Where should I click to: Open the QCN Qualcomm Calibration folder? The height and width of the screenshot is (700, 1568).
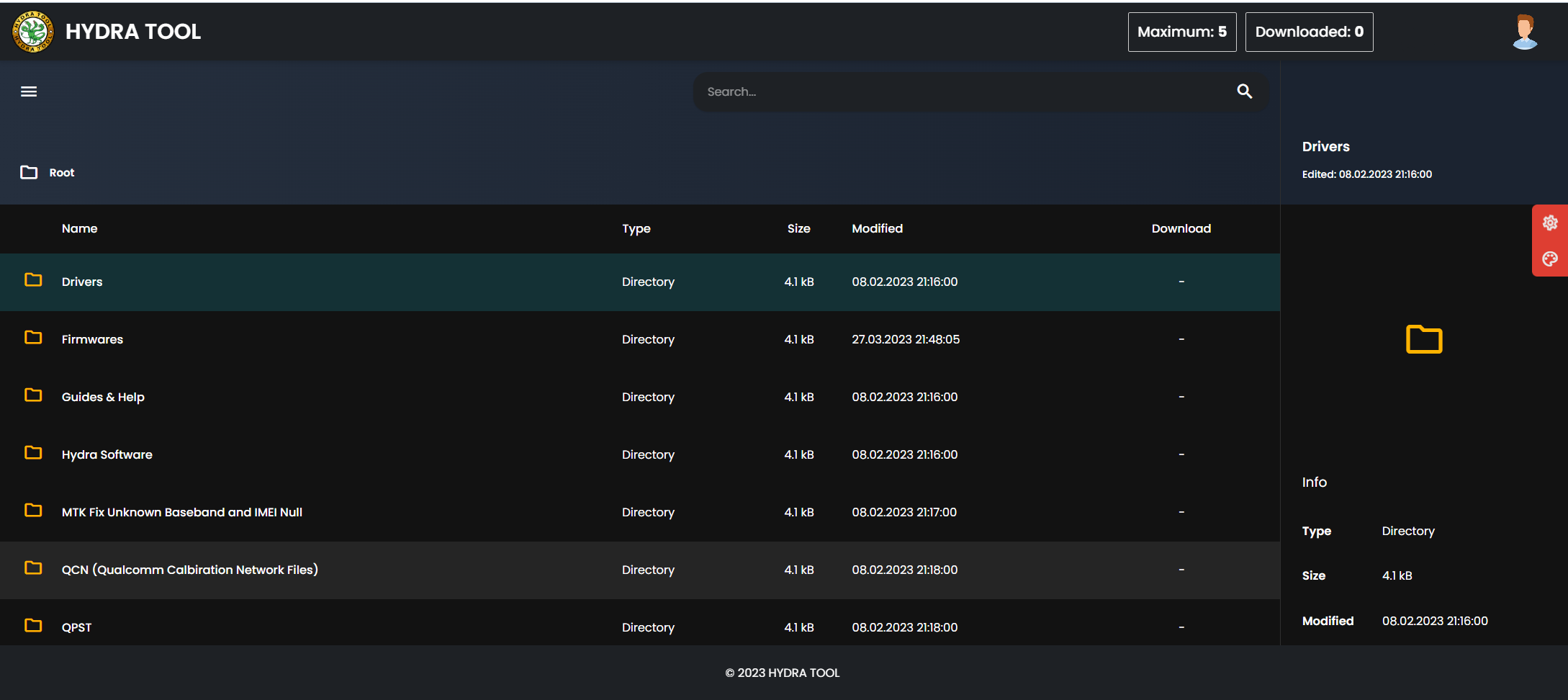pyautogui.click(x=189, y=570)
